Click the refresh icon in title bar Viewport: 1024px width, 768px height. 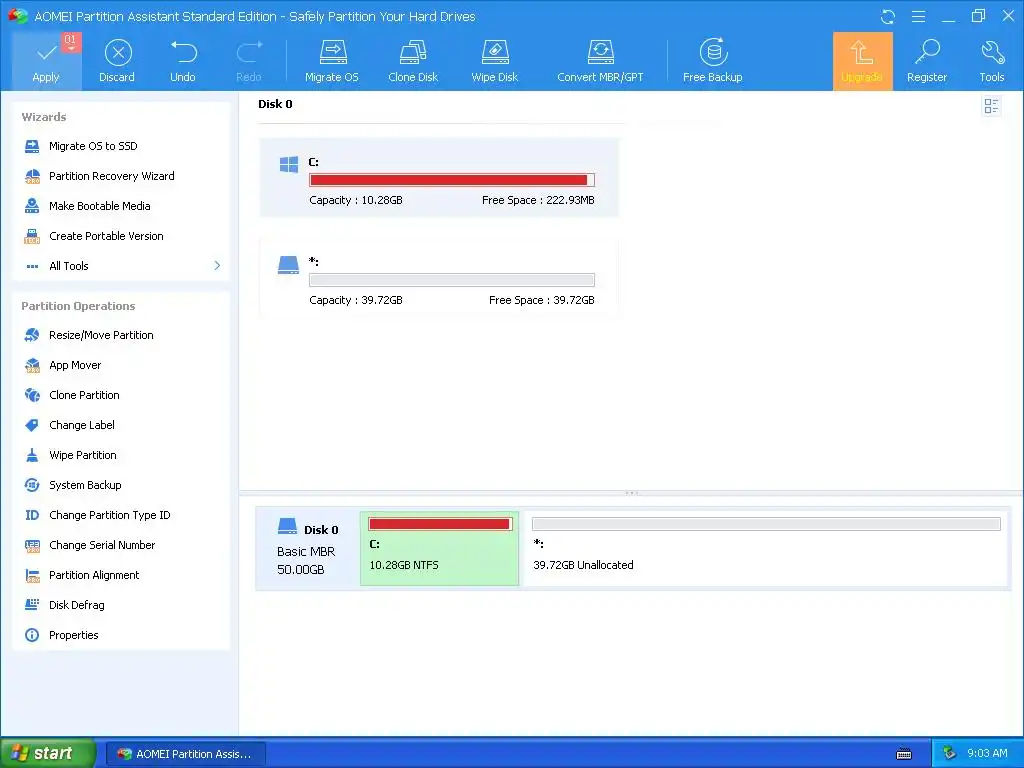888,16
